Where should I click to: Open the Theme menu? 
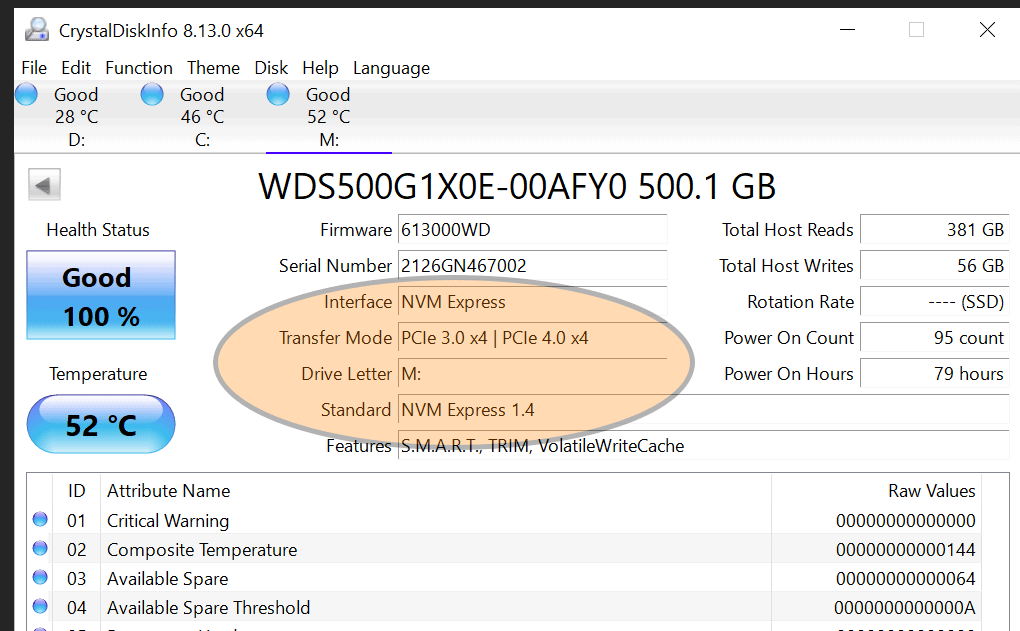(213, 68)
